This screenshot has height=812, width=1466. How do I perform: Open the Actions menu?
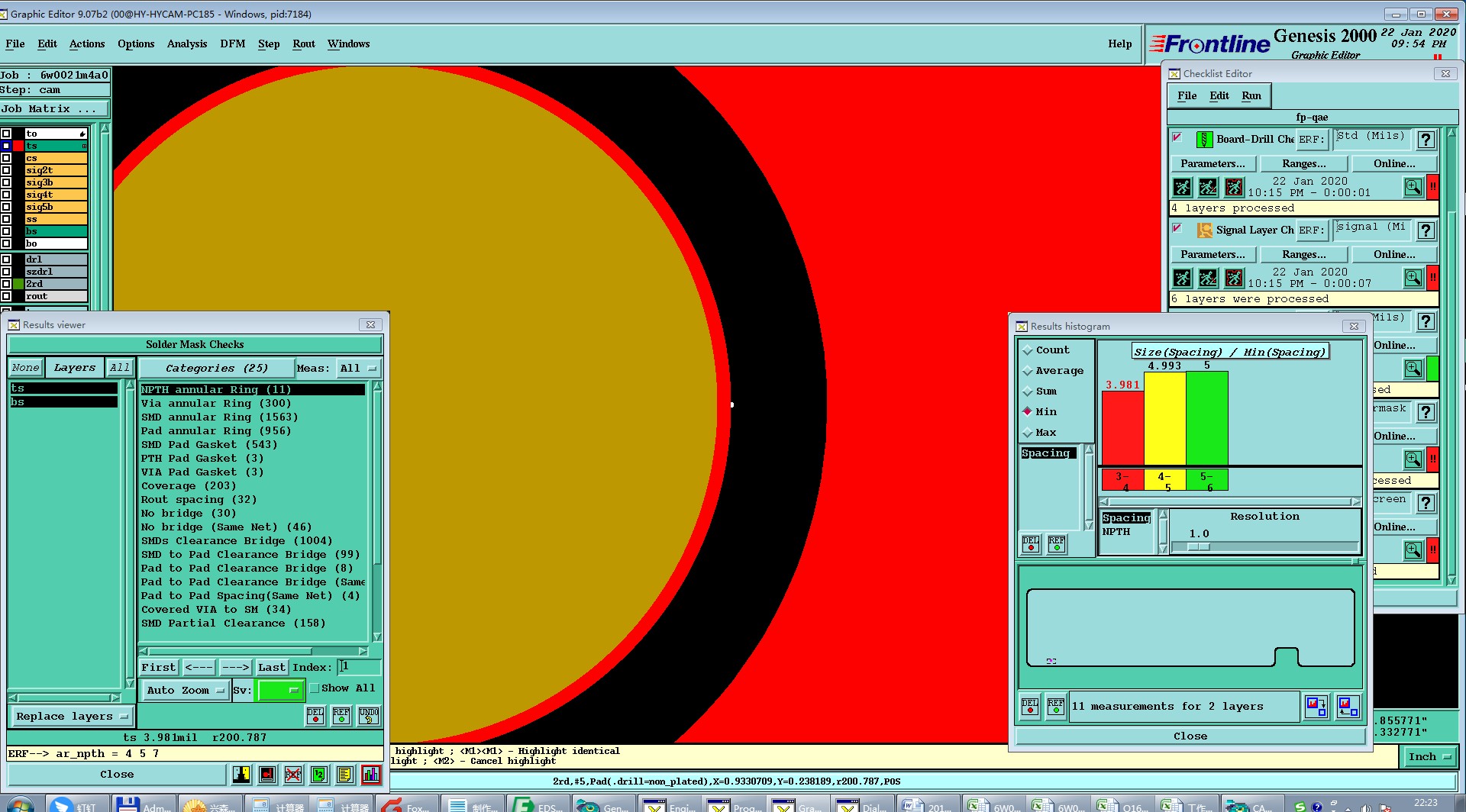[87, 44]
